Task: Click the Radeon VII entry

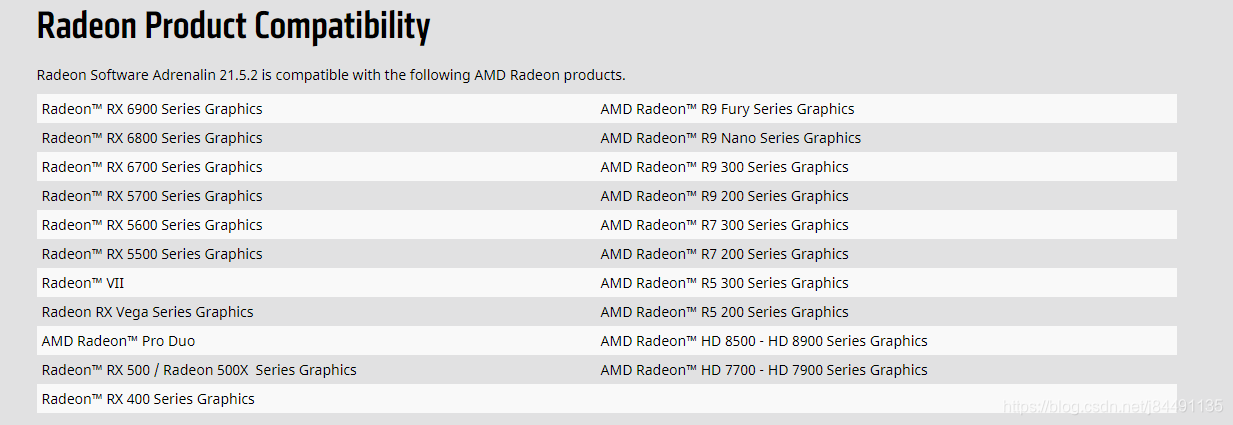Action: click(83, 283)
